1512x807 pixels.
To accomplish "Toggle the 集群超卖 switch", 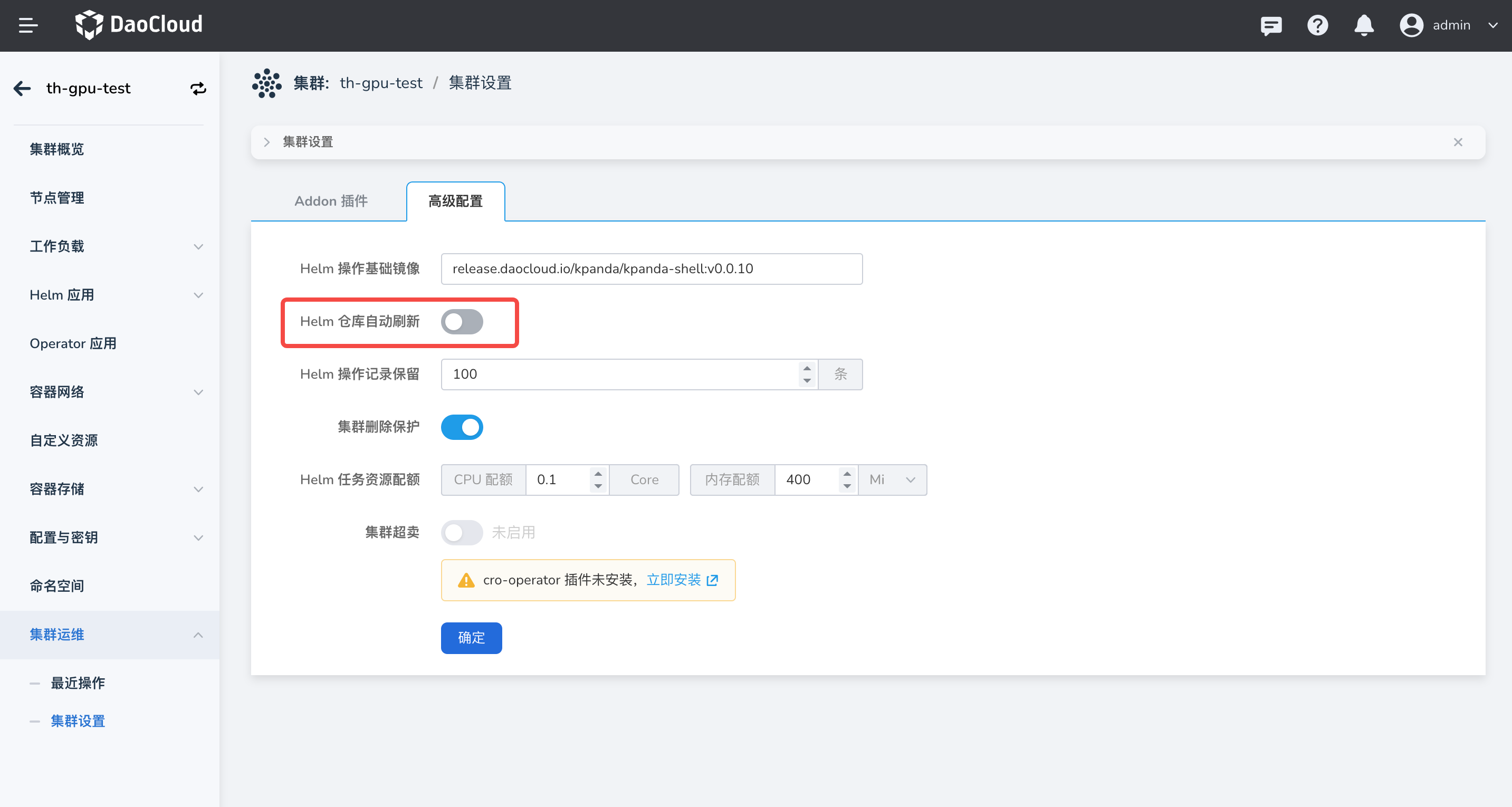I will (462, 532).
